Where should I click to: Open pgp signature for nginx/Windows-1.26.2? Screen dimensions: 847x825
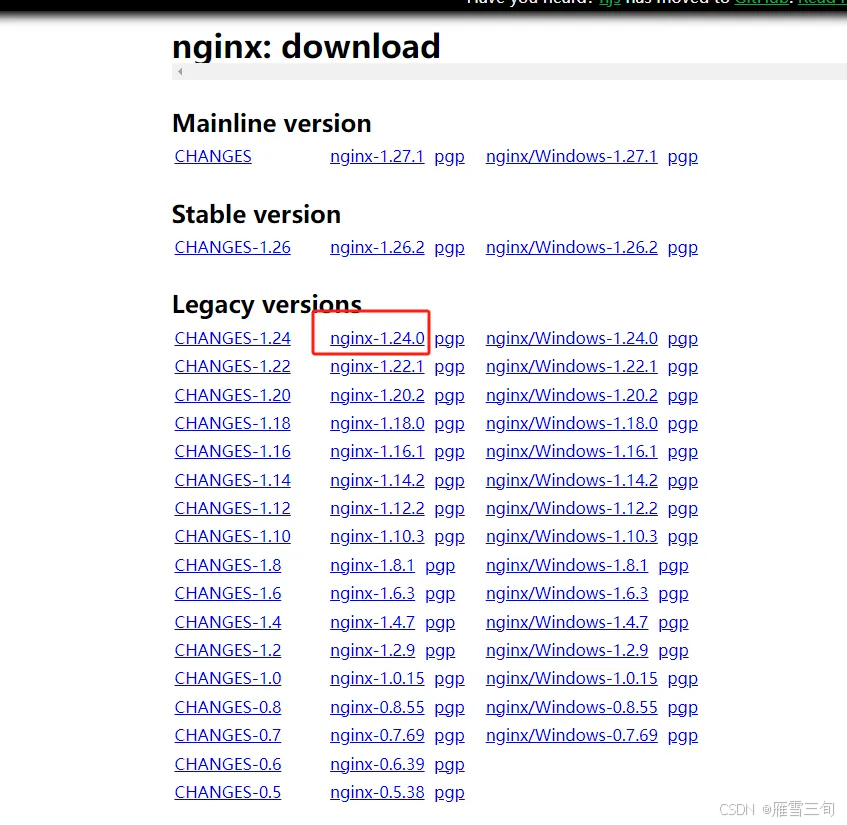pos(683,248)
